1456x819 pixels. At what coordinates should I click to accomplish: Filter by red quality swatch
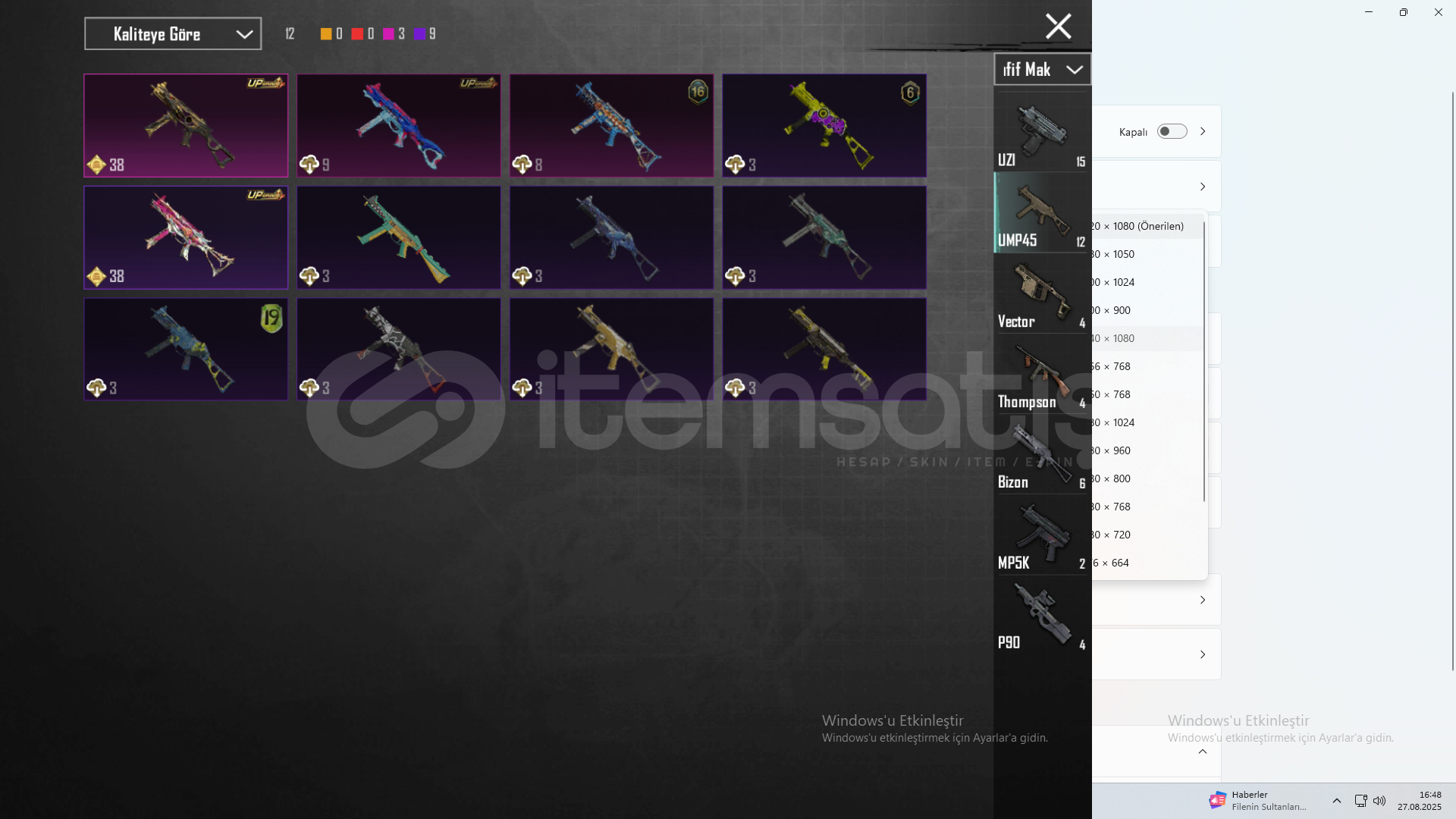357,34
